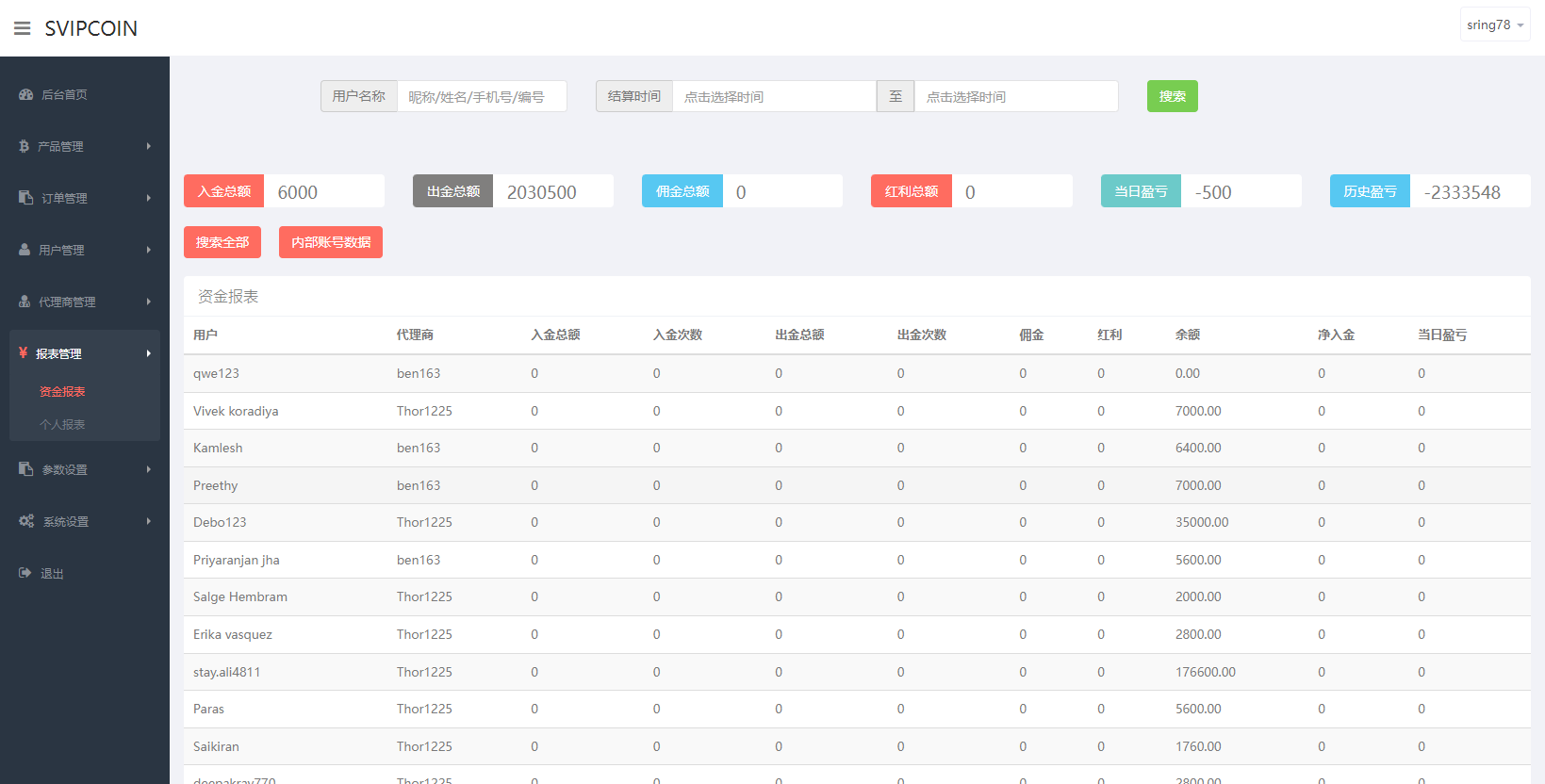Image resolution: width=1545 pixels, height=784 pixels.
Task: Click the yen icon for 报表管理
Action: (23, 353)
